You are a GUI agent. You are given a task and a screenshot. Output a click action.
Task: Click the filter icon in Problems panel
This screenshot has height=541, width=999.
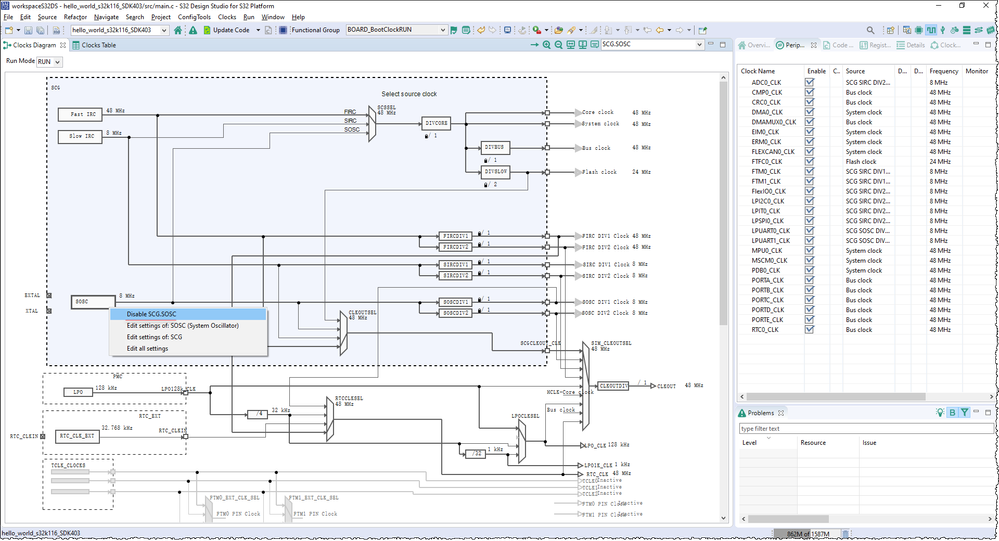(964, 412)
